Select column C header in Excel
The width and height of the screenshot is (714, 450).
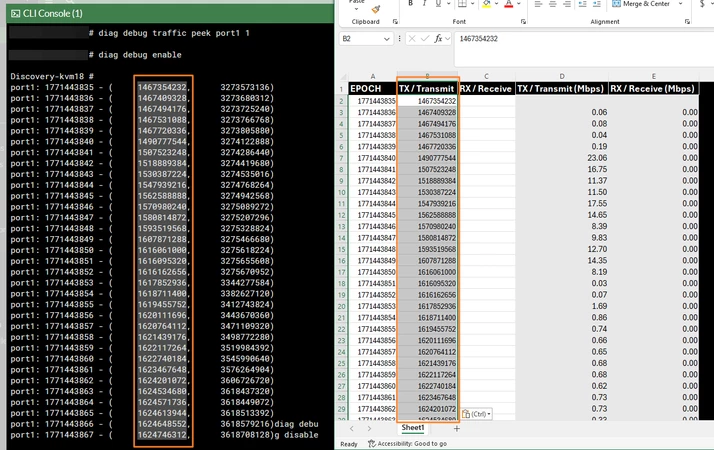pyautogui.click(x=486, y=77)
